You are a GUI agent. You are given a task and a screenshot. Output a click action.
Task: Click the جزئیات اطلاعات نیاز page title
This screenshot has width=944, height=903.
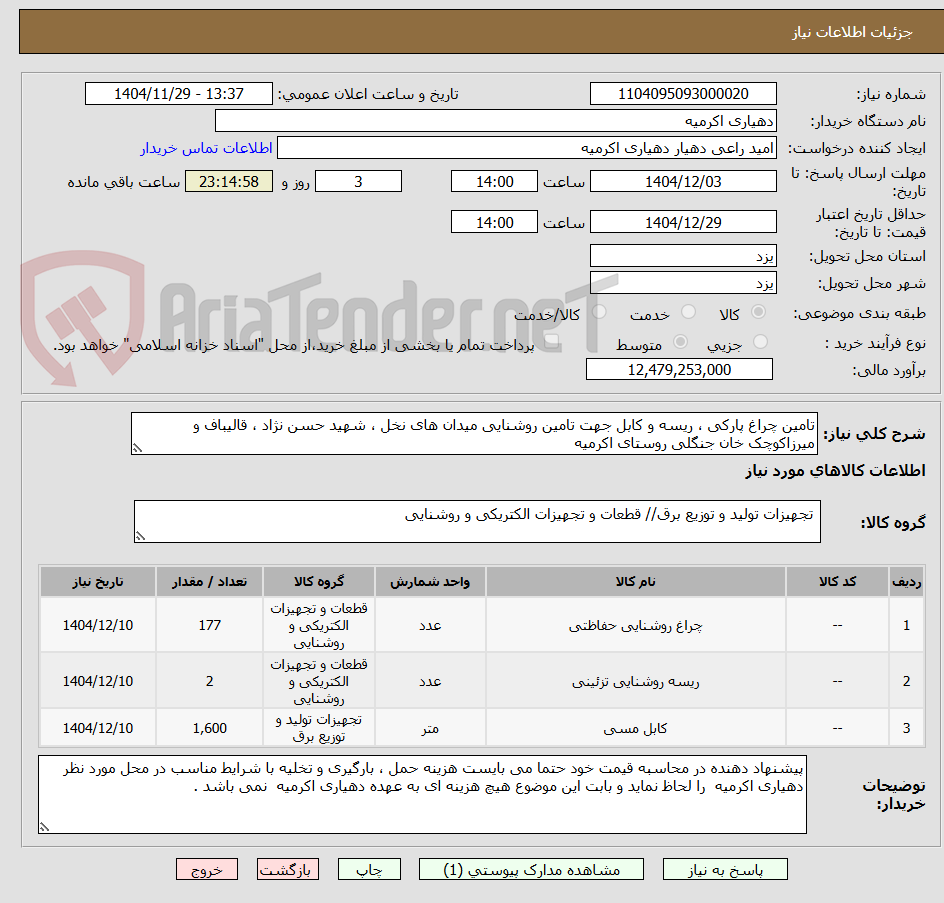tap(852, 32)
